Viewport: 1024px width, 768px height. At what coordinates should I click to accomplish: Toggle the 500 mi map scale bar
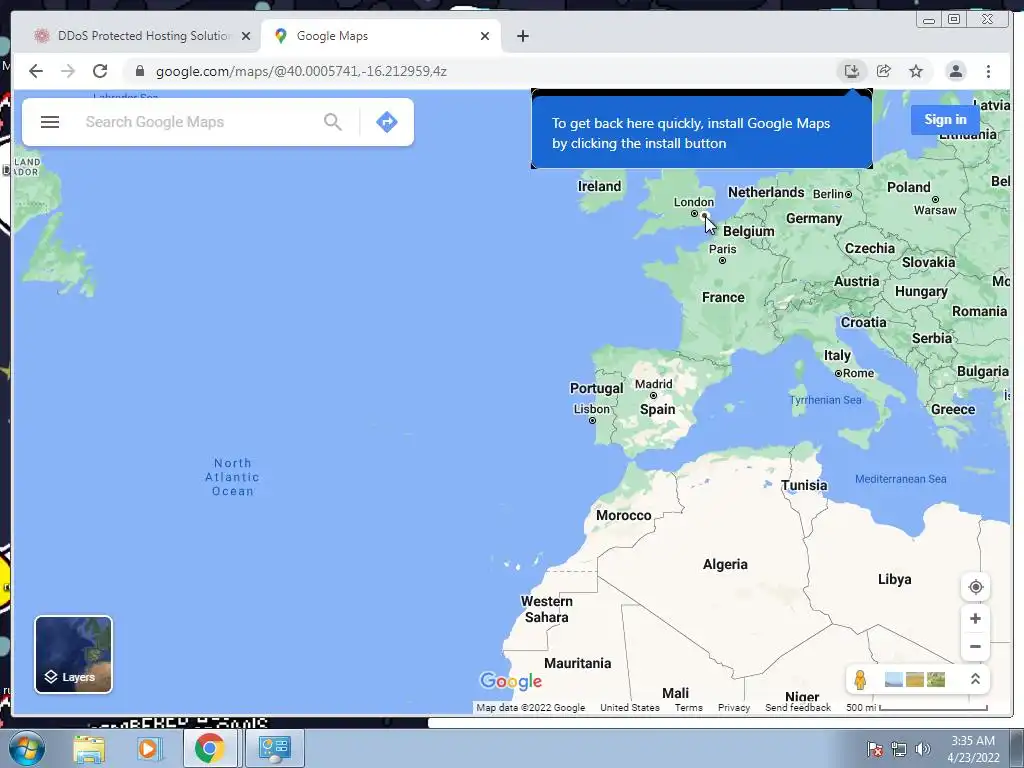tap(916, 707)
